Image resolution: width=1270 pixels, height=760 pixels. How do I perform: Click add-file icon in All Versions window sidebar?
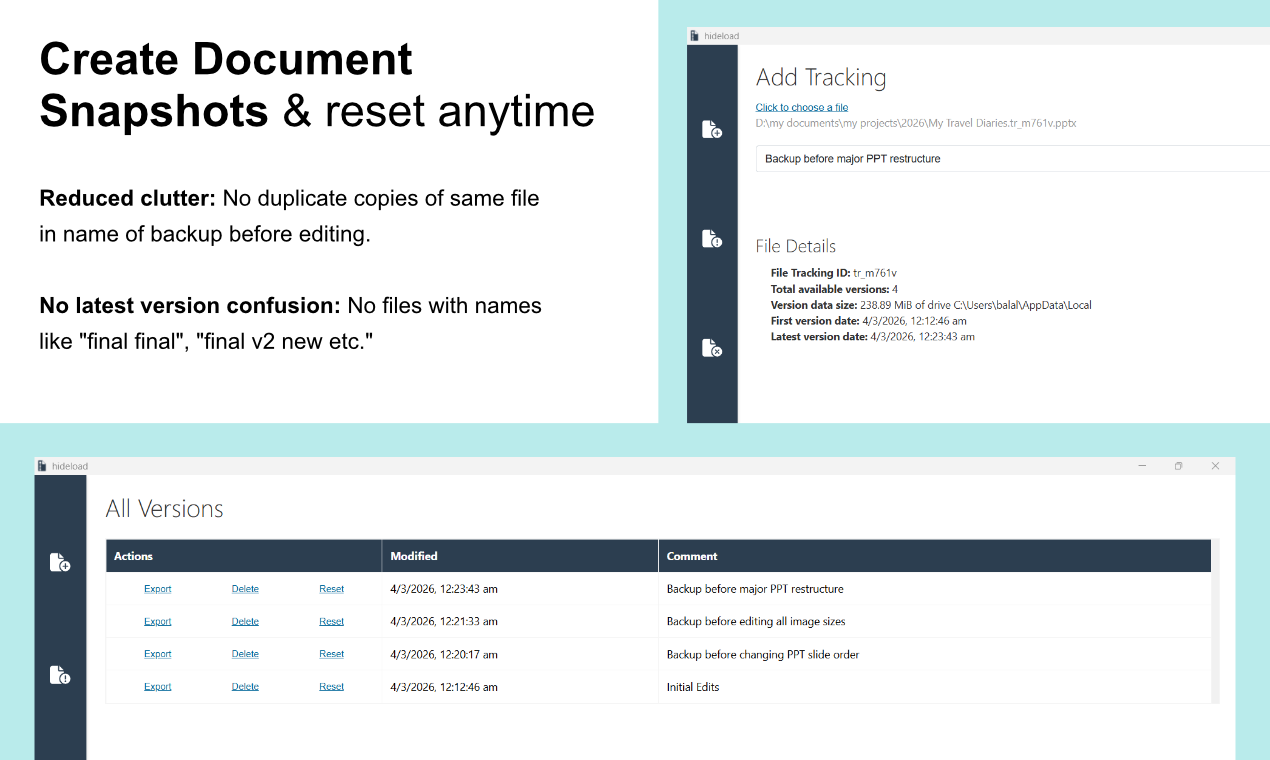(x=60, y=563)
